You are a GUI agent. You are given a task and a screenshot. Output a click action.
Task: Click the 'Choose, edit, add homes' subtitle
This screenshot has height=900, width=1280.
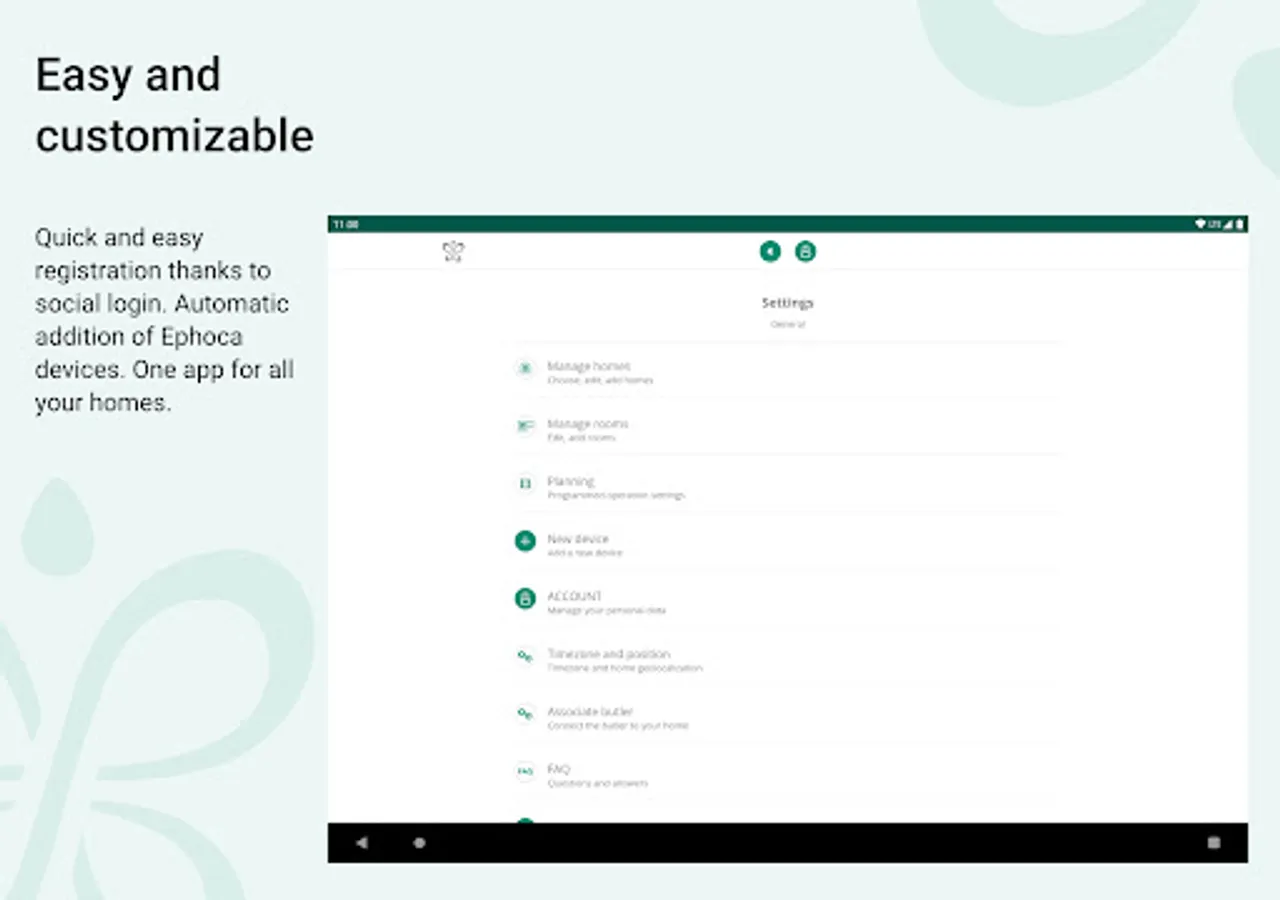(x=600, y=381)
